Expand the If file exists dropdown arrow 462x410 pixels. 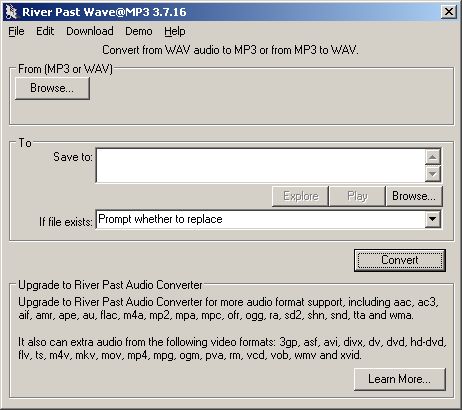pyautogui.click(x=433, y=219)
